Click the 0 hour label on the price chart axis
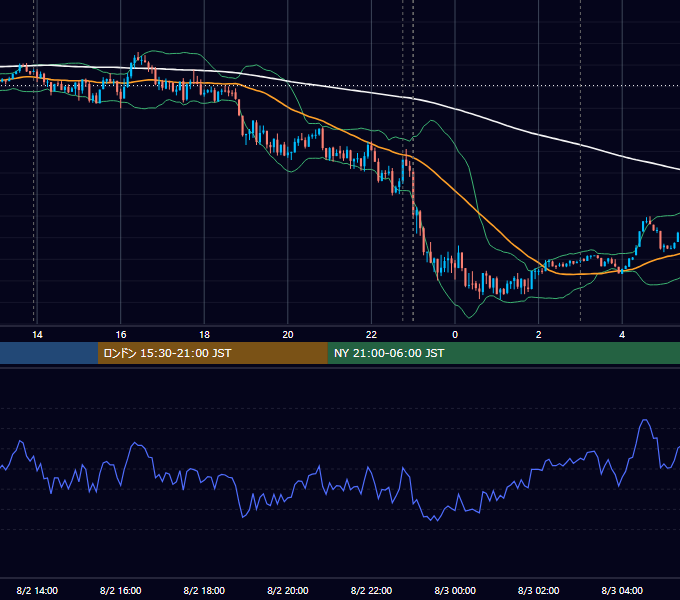Screen dimensions: 680x600 (x=455, y=335)
